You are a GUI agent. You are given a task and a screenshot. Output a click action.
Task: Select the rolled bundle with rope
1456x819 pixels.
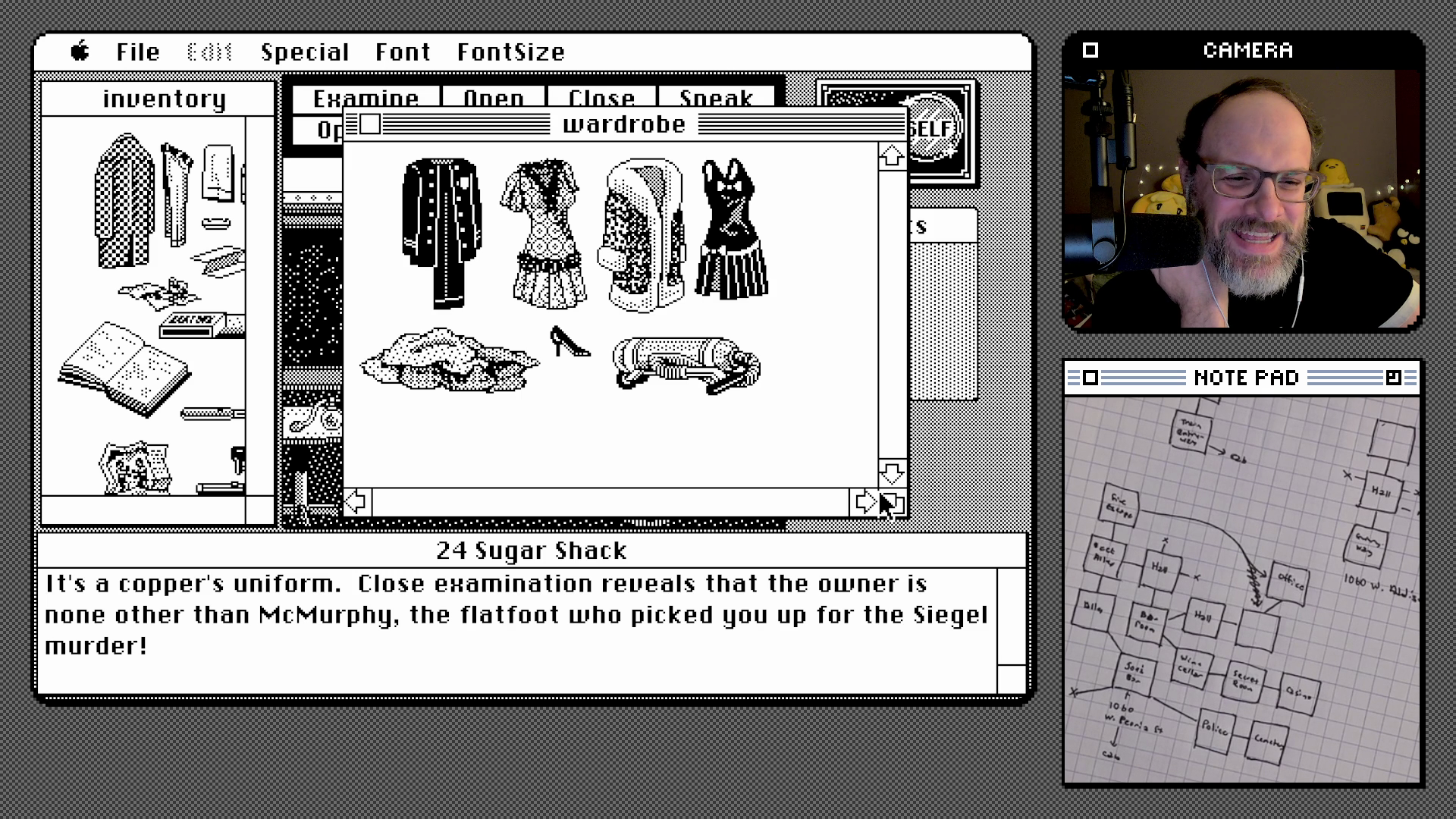point(686,364)
